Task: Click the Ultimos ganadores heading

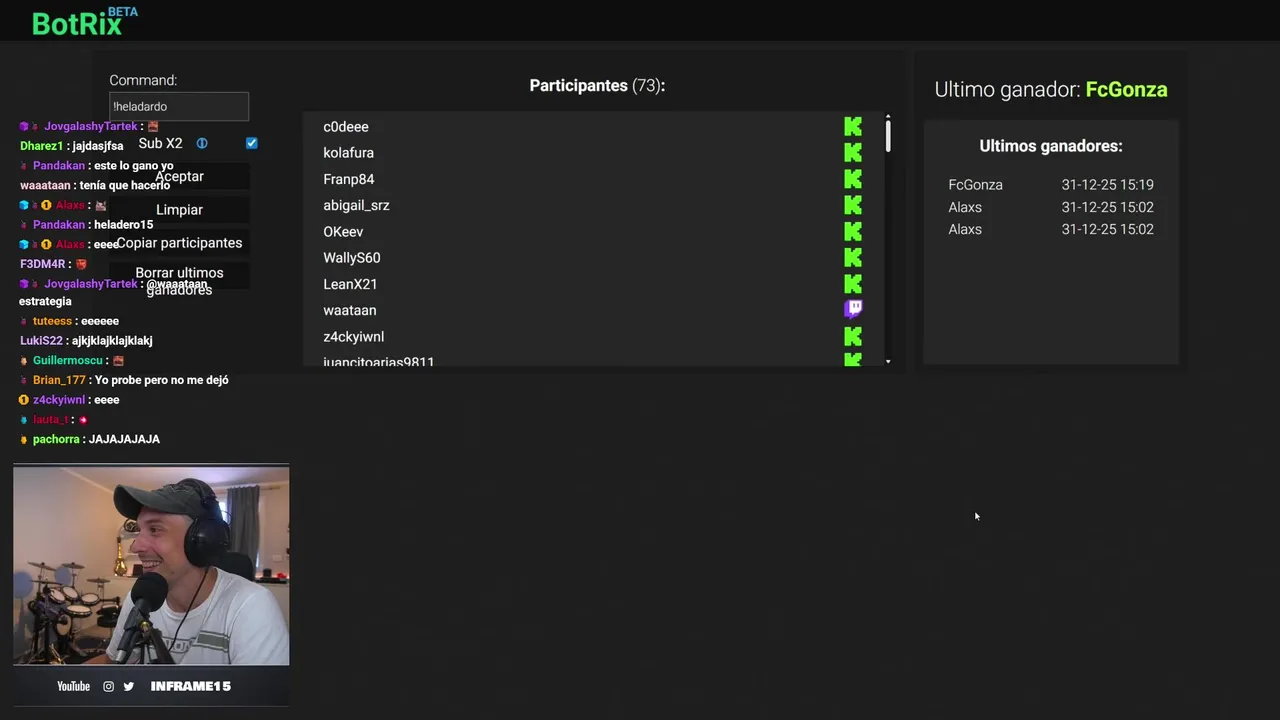Action: (1051, 146)
